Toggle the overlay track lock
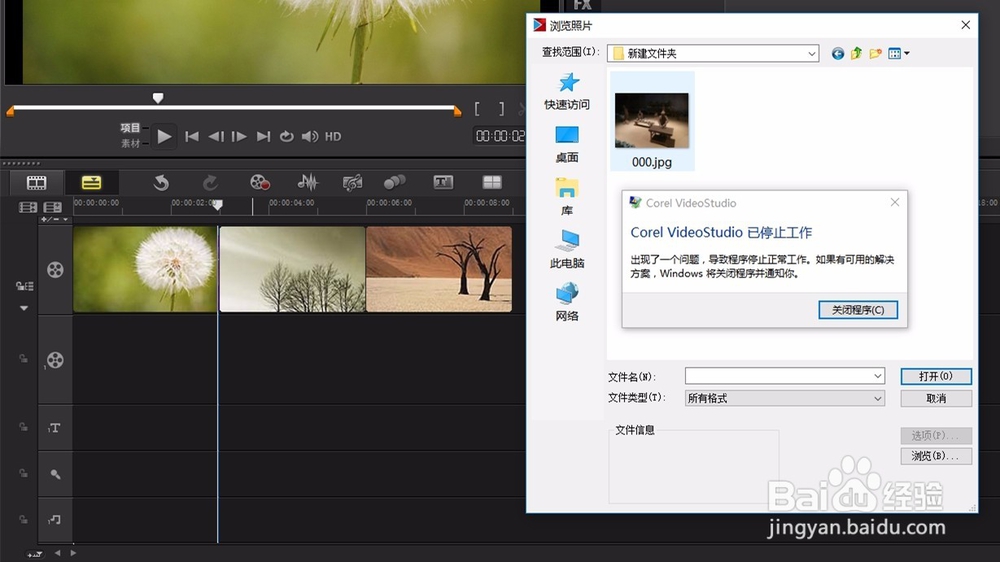The width and height of the screenshot is (1000, 562). (23, 359)
